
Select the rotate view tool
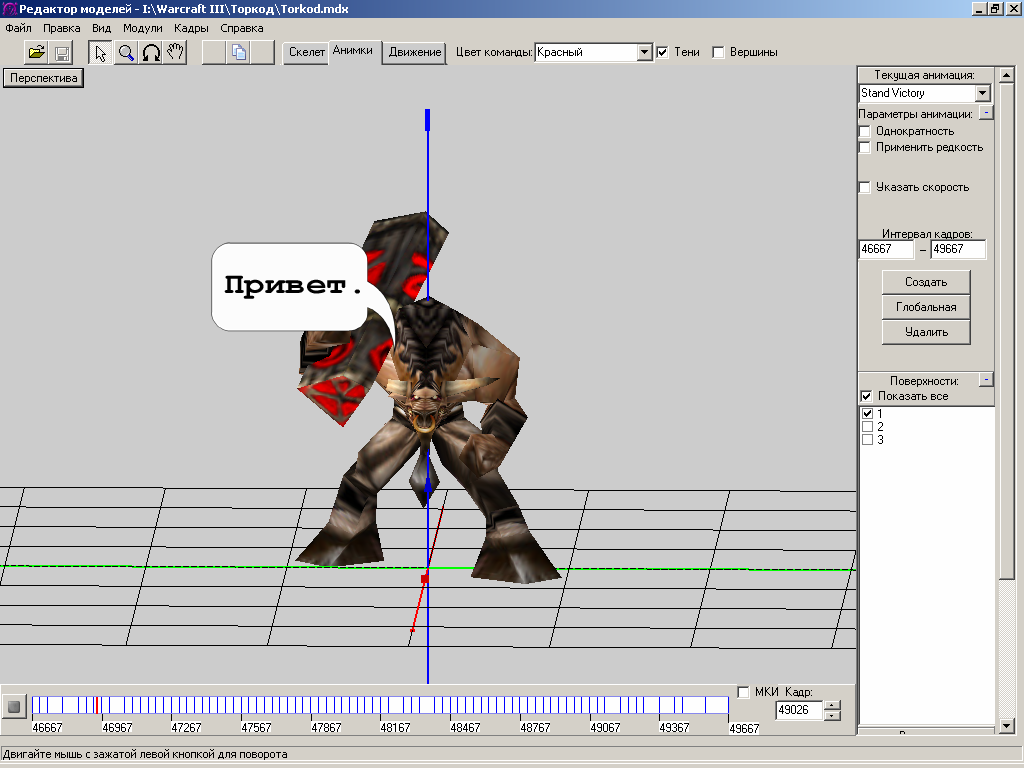151,53
